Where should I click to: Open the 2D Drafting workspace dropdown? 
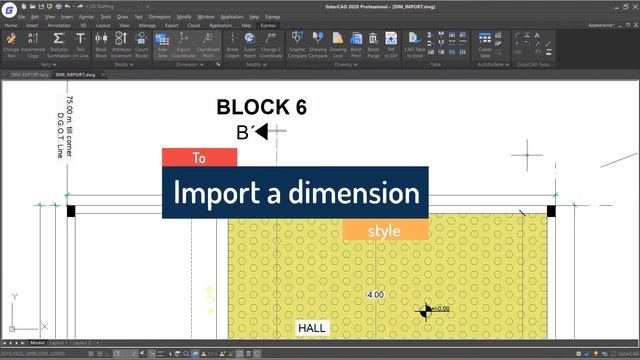pos(118,7)
